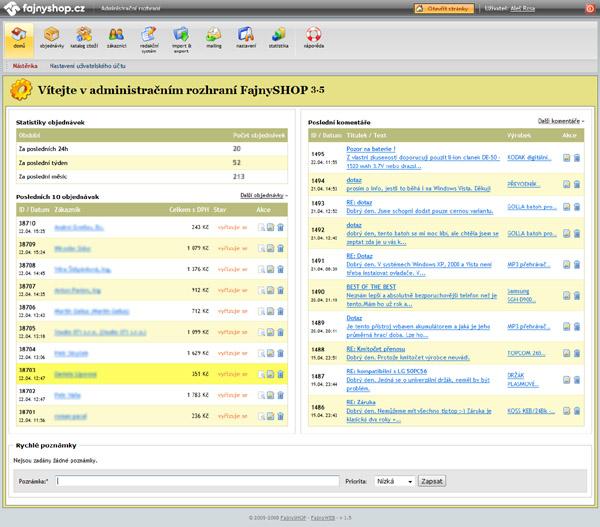
Task: Select the "Za posledních 24h" statistics row
Action: pos(152,149)
